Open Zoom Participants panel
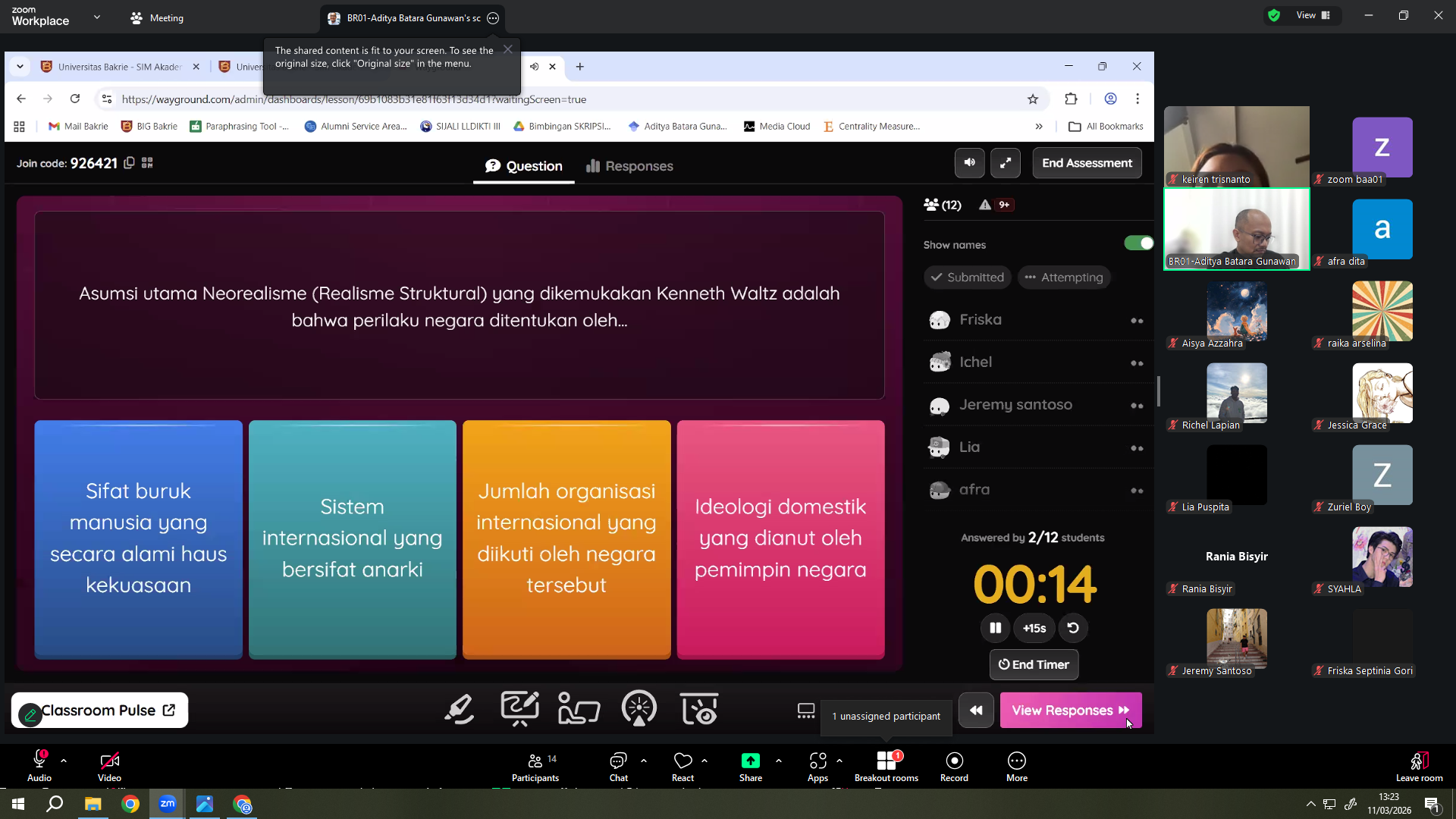The height and width of the screenshot is (819, 1456). coord(535,767)
